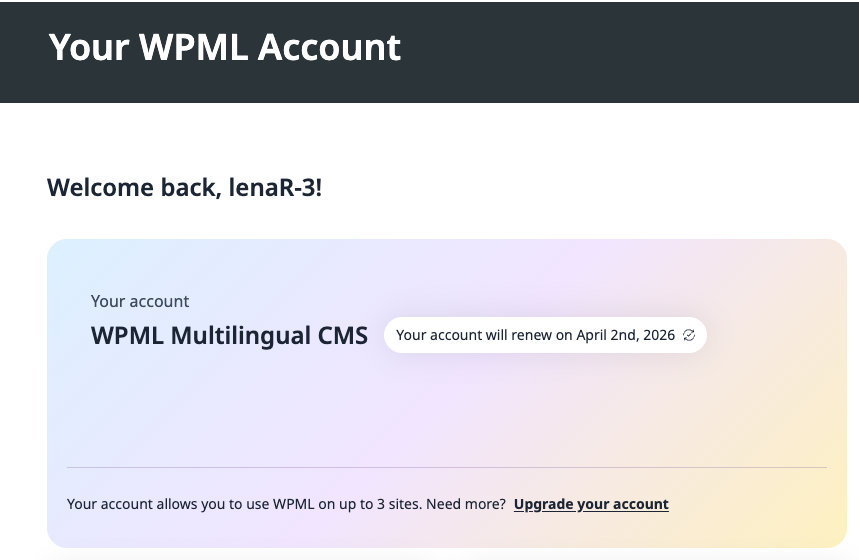Open the Upgrade your account link

tap(591, 504)
